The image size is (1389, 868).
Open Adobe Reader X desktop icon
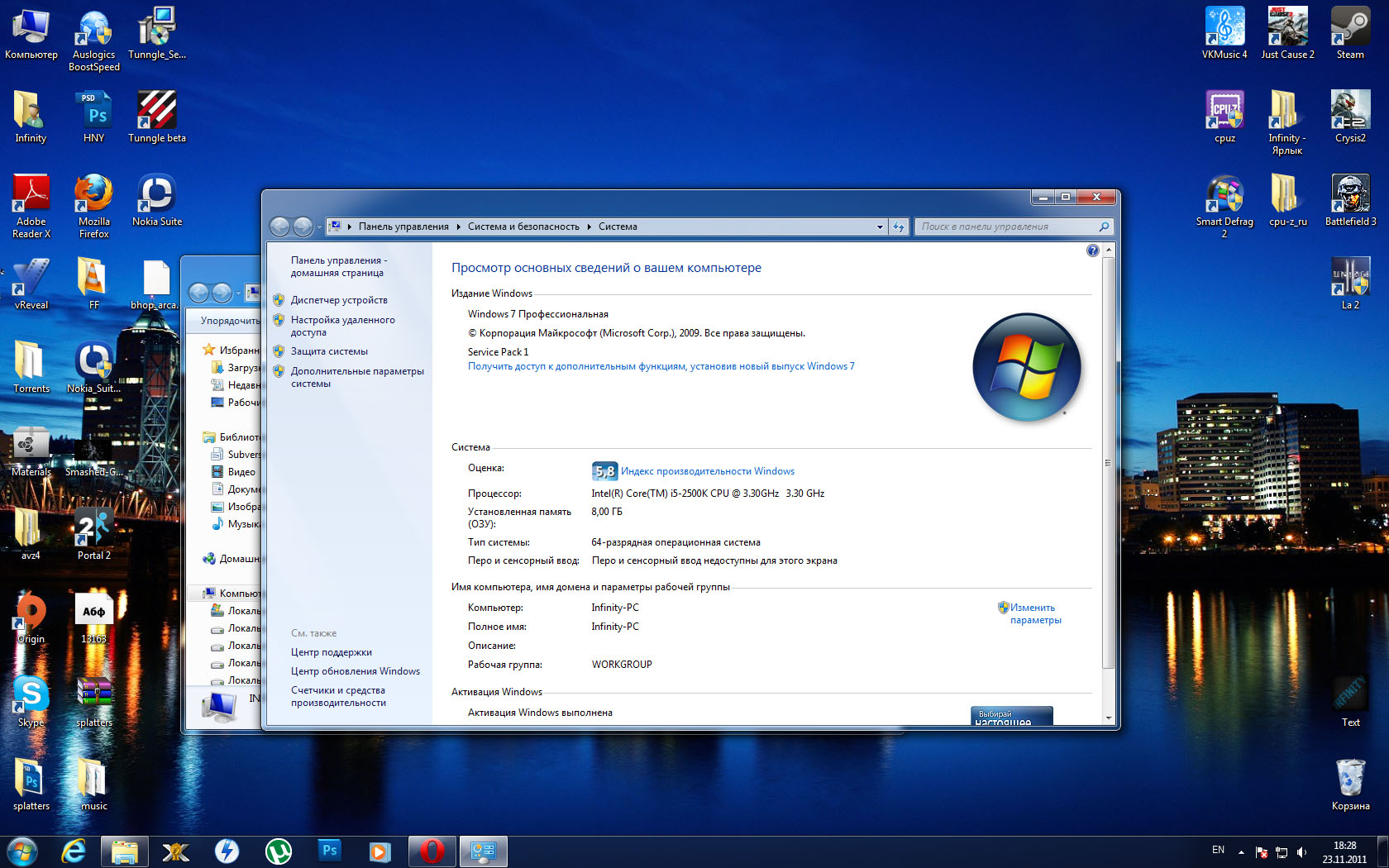point(31,206)
